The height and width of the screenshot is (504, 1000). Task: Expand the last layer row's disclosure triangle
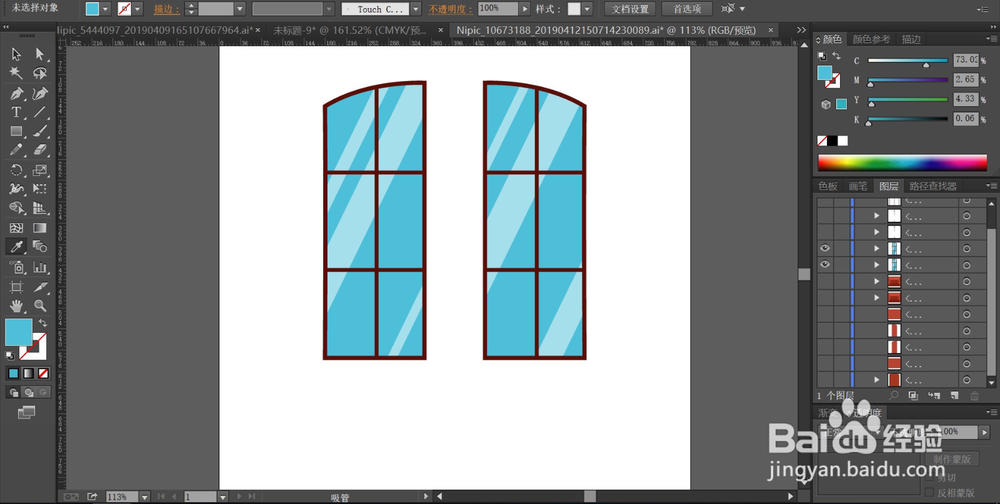click(877, 380)
